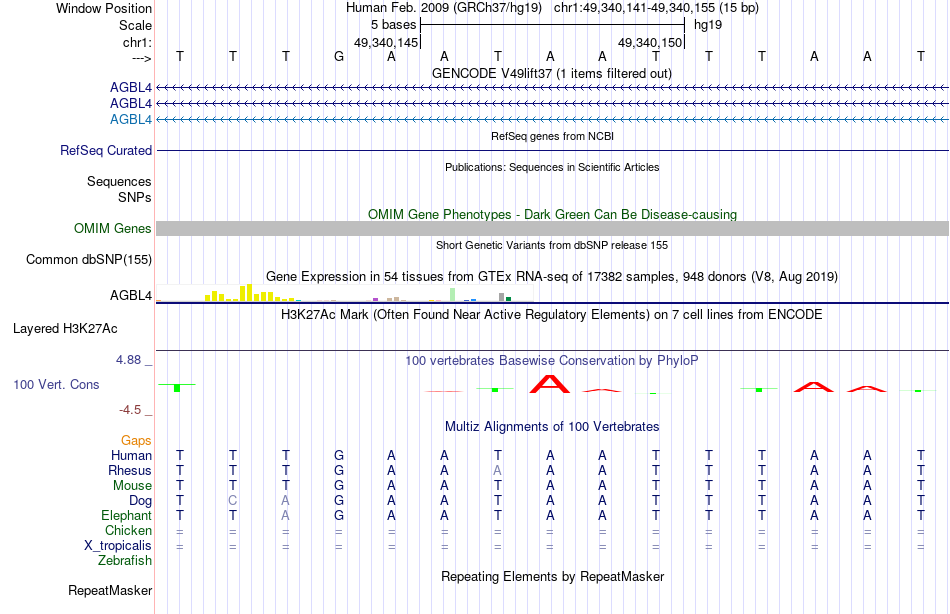
Task: Click the first green PhyloP bar under 100 vertebrates
Action: tap(177, 388)
